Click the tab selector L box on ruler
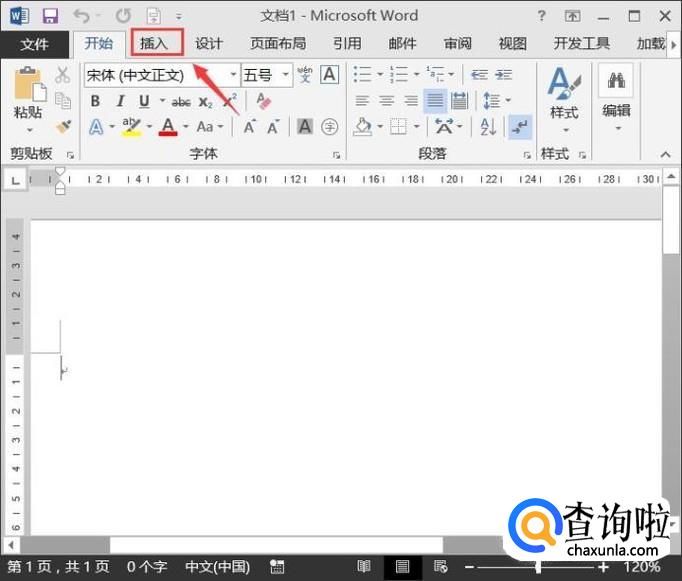 click(15, 180)
